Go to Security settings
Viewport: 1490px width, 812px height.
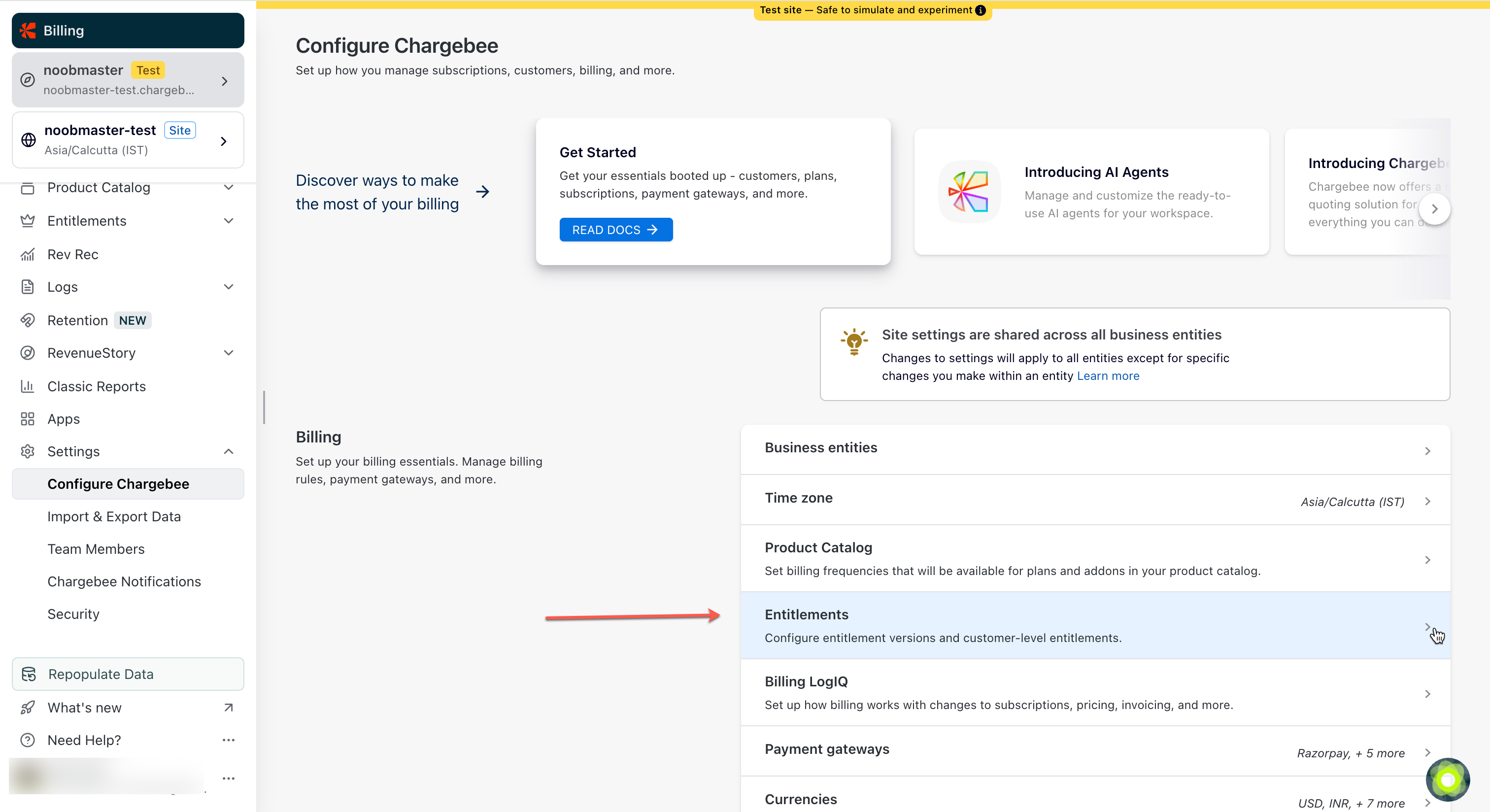pos(73,613)
